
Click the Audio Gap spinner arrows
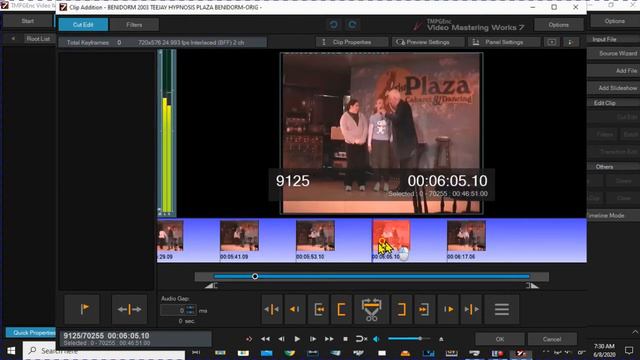(x=191, y=311)
